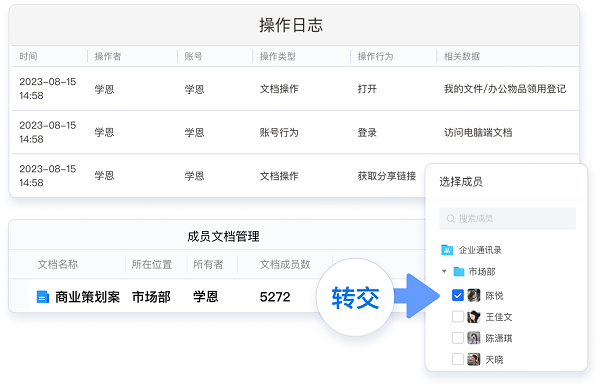The image size is (600, 388).
Task: Select the 市场部 department label
Action: tap(482, 272)
